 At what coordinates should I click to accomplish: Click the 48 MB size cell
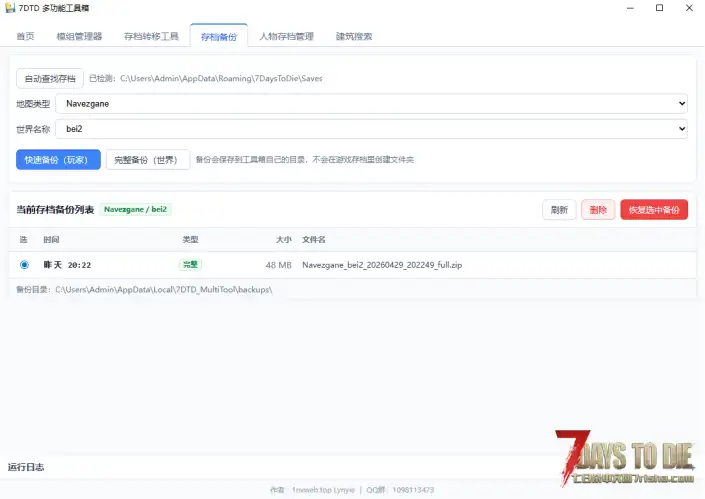278,265
